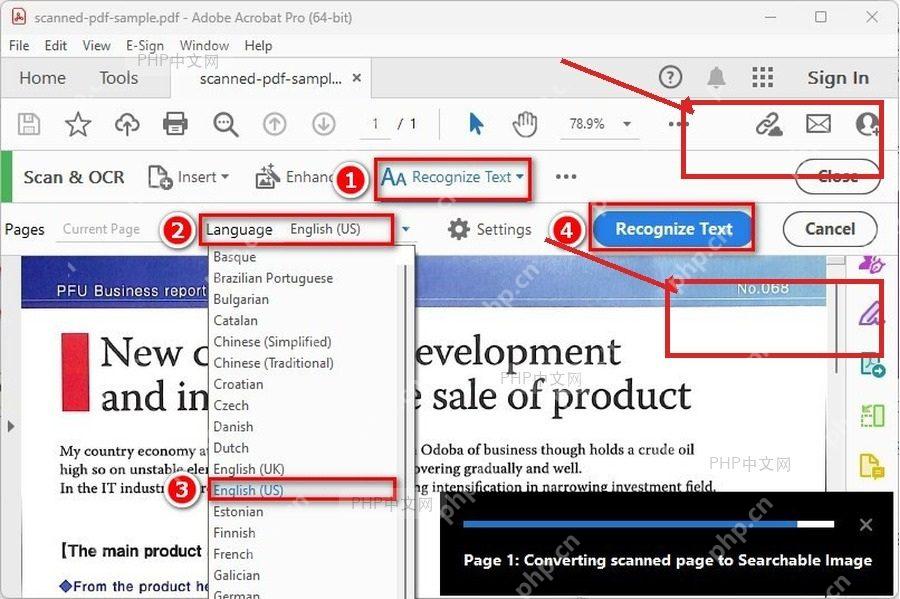Select Brazilian Portuguese language

tap(273, 278)
